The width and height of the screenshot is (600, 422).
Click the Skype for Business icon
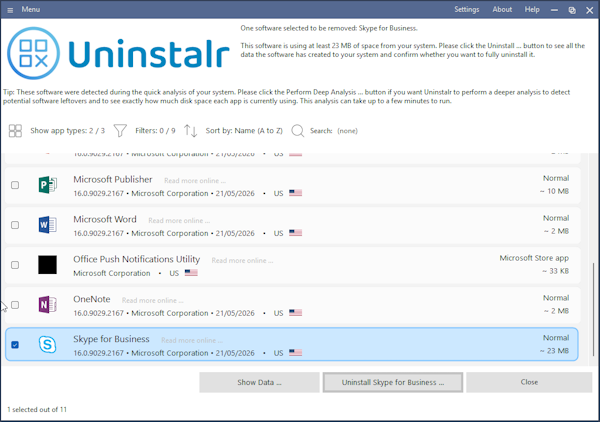48,345
